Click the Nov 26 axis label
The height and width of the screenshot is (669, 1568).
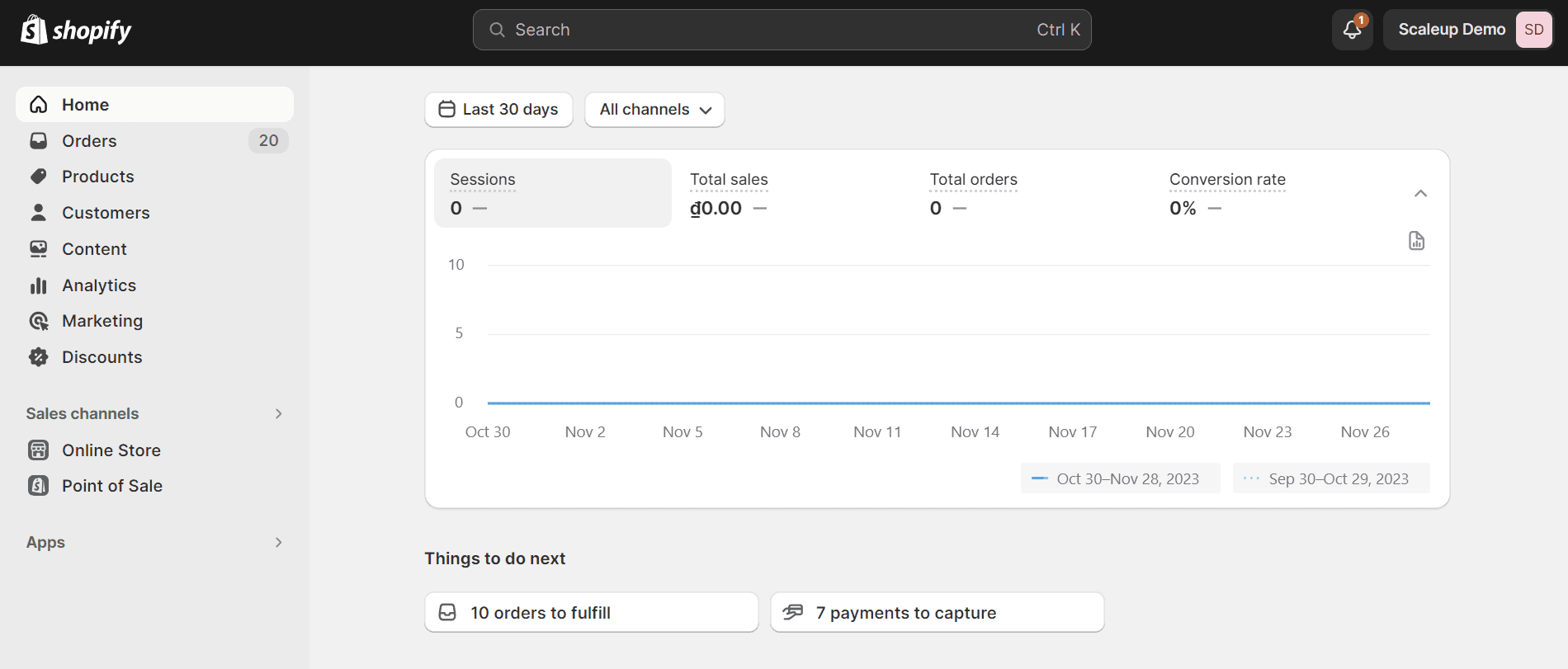[x=1365, y=432]
